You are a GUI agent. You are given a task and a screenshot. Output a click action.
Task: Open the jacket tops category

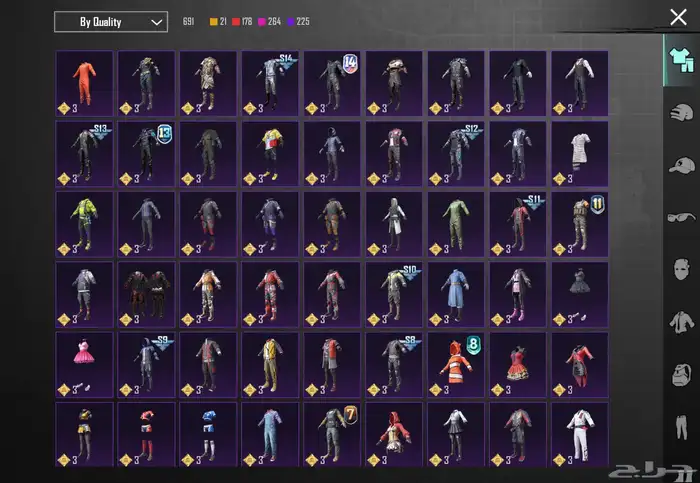[680, 321]
